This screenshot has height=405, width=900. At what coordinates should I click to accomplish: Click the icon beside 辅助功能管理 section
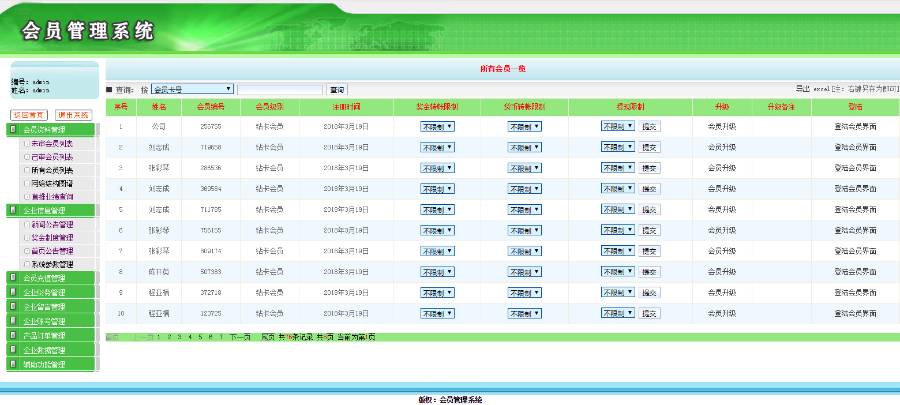12,365
